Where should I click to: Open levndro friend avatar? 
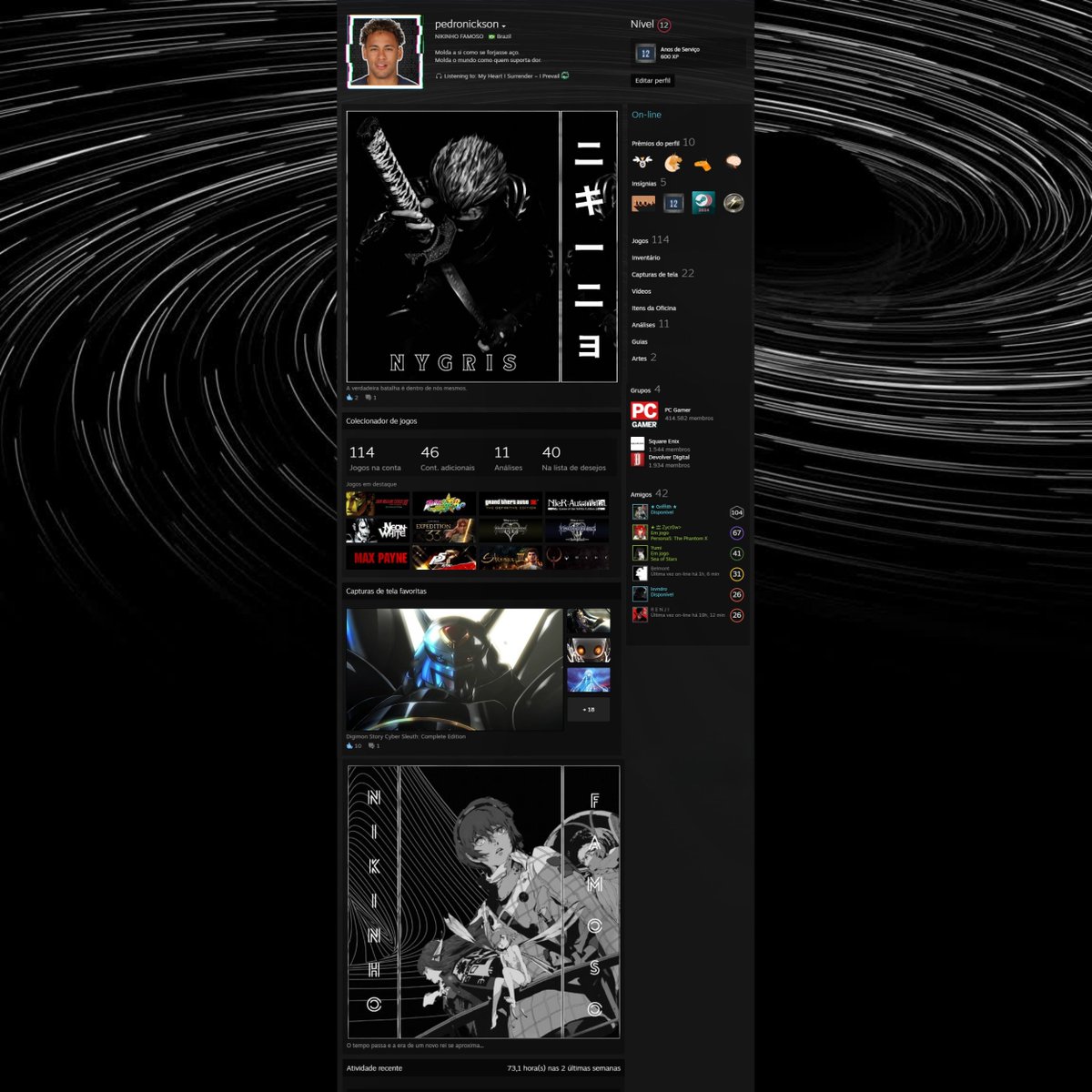coord(640,594)
